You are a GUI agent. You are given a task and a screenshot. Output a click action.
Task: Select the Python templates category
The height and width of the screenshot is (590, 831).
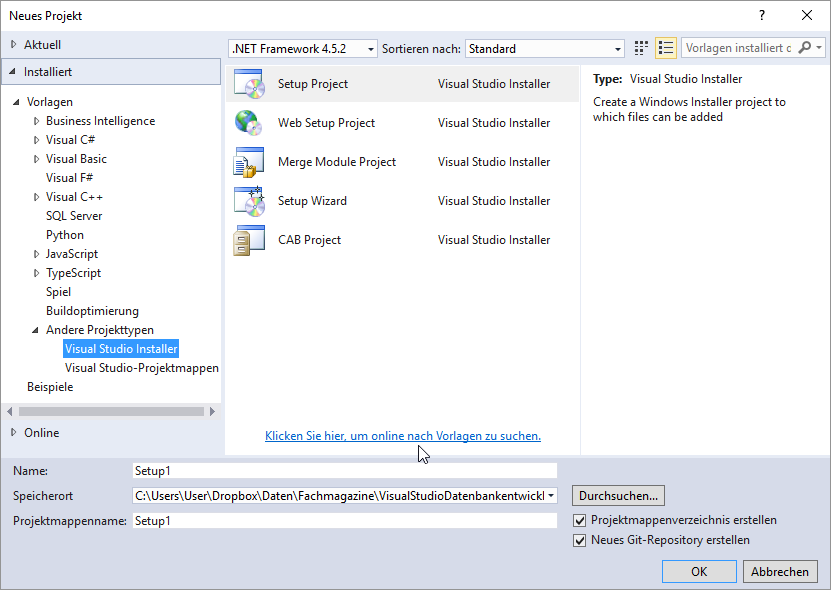coord(64,235)
